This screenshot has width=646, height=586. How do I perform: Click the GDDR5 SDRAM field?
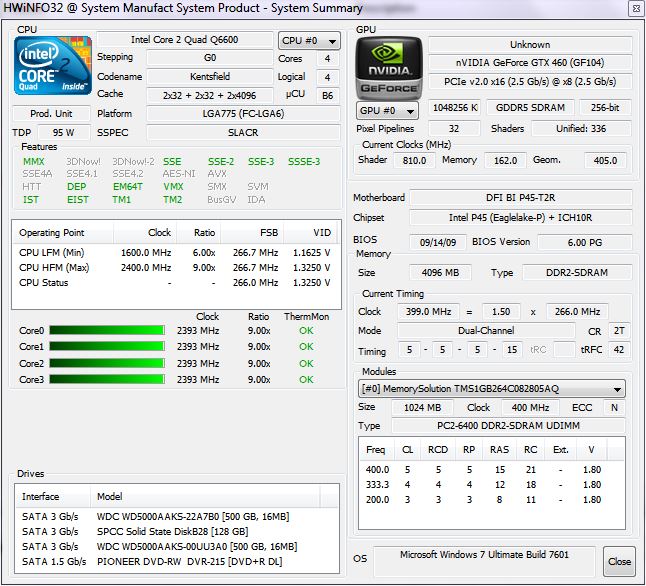click(530, 108)
